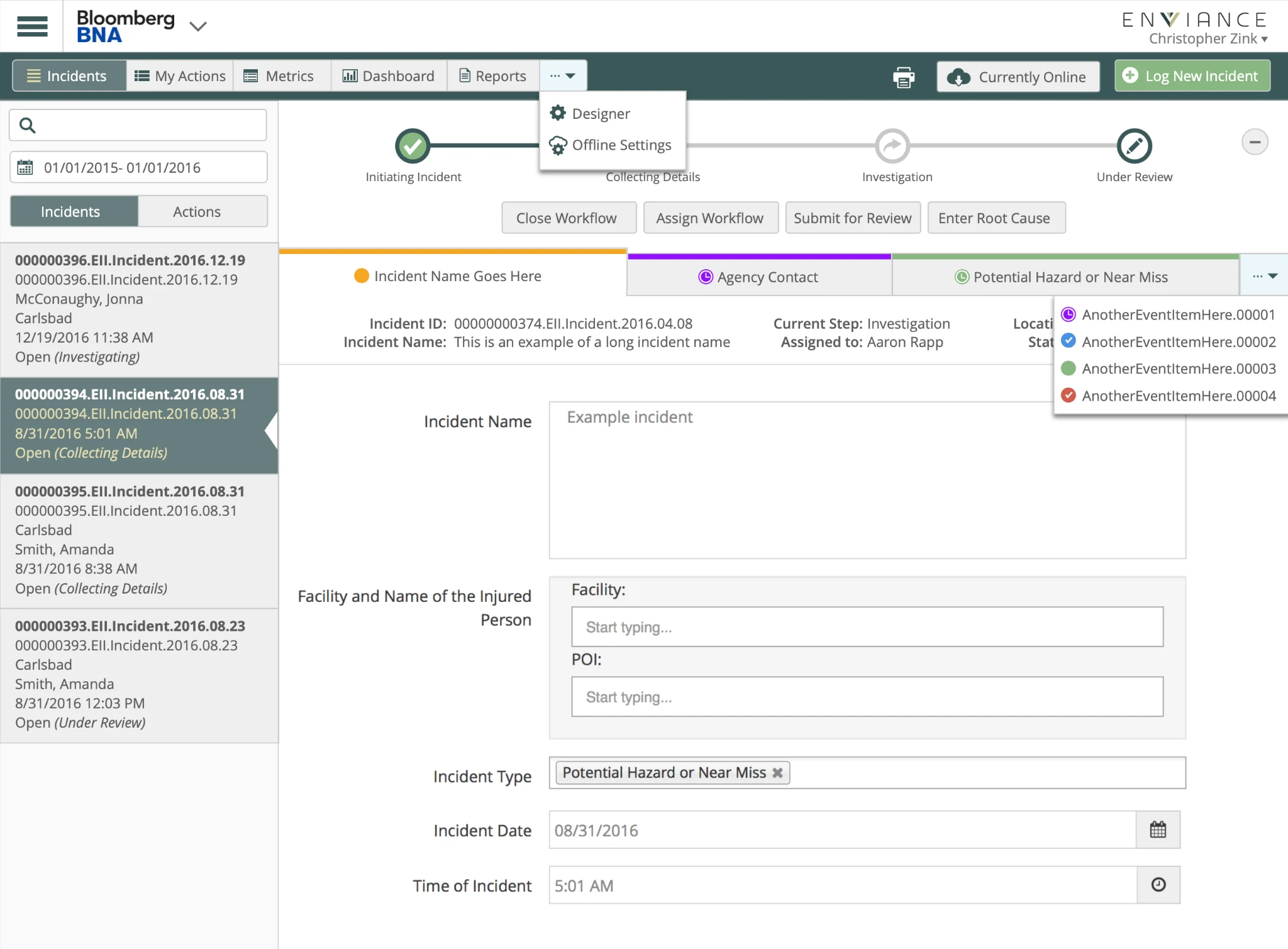
Task: Switch sidebar list to Actions
Action: tap(203, 211)
